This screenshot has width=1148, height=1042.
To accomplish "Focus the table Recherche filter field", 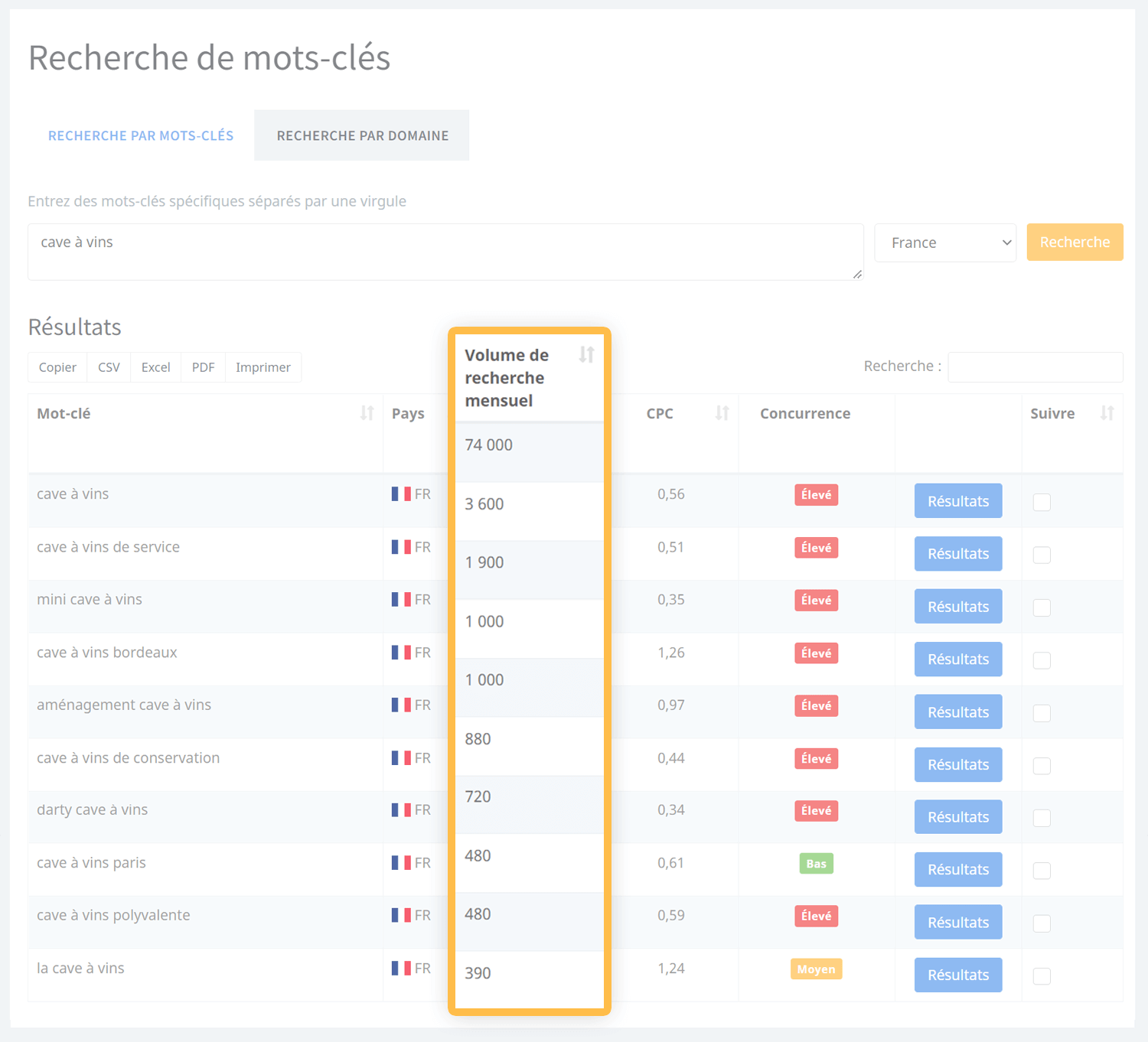I will click(1035, 367).
